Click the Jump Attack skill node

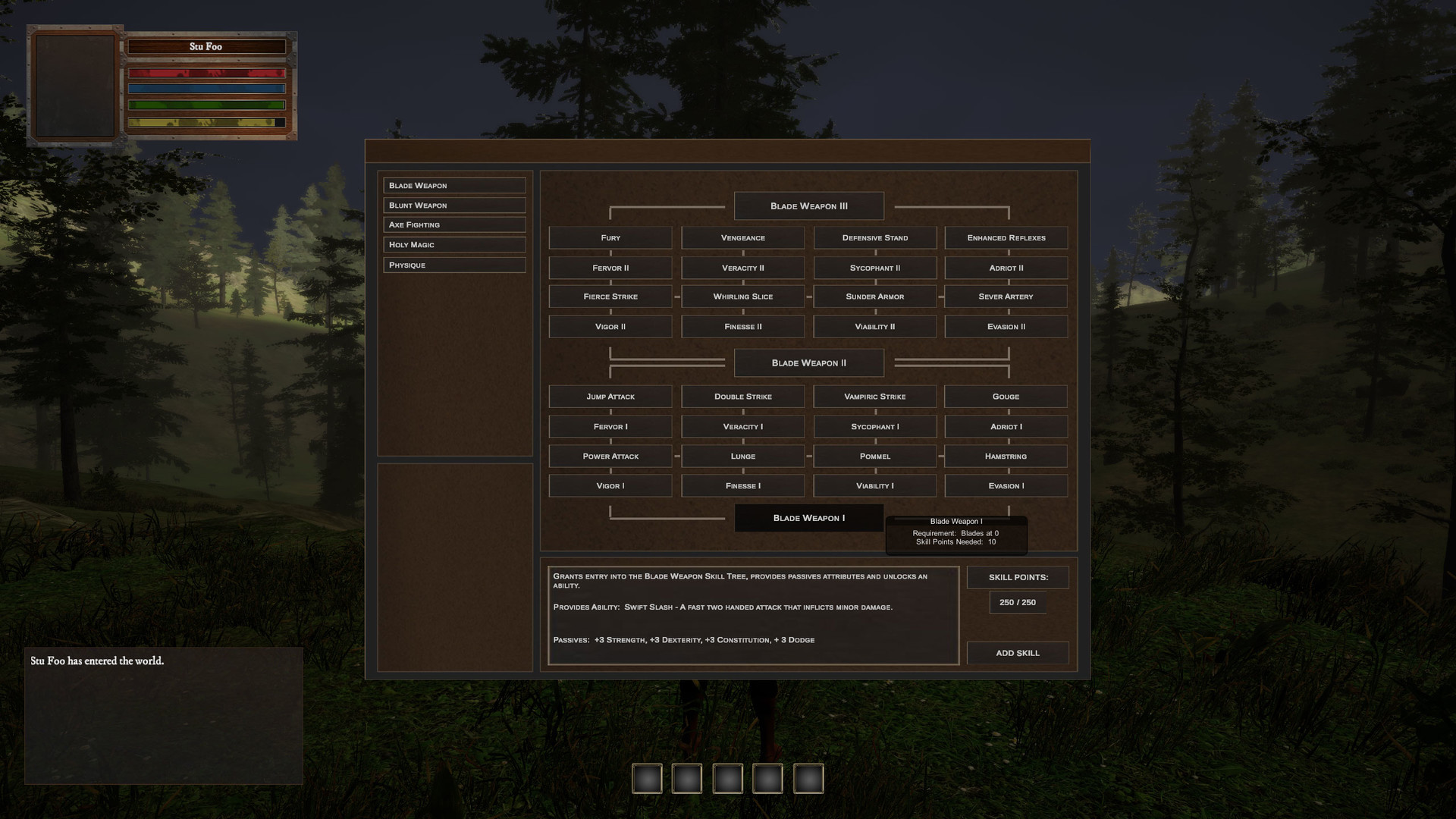610,397
